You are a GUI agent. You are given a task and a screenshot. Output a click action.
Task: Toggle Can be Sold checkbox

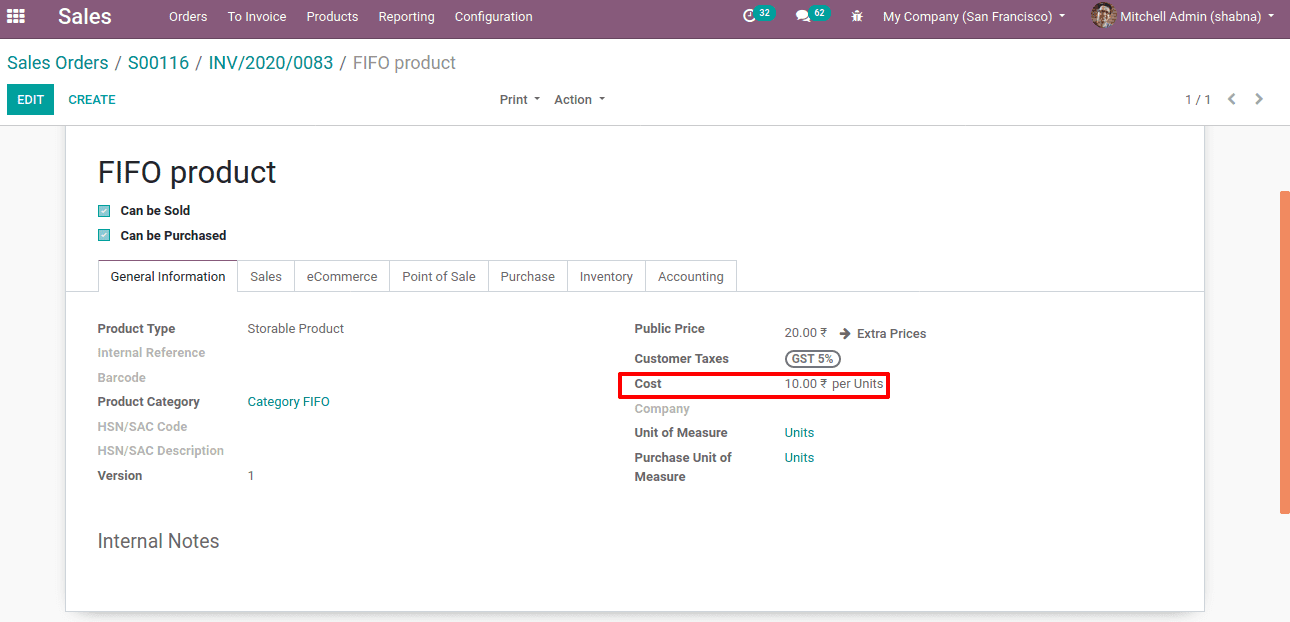[104, 211]
